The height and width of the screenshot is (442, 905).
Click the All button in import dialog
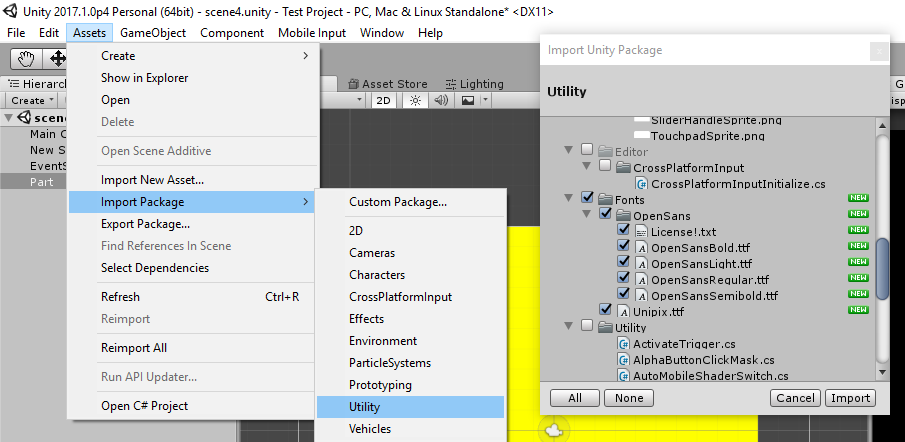[575, 398]
